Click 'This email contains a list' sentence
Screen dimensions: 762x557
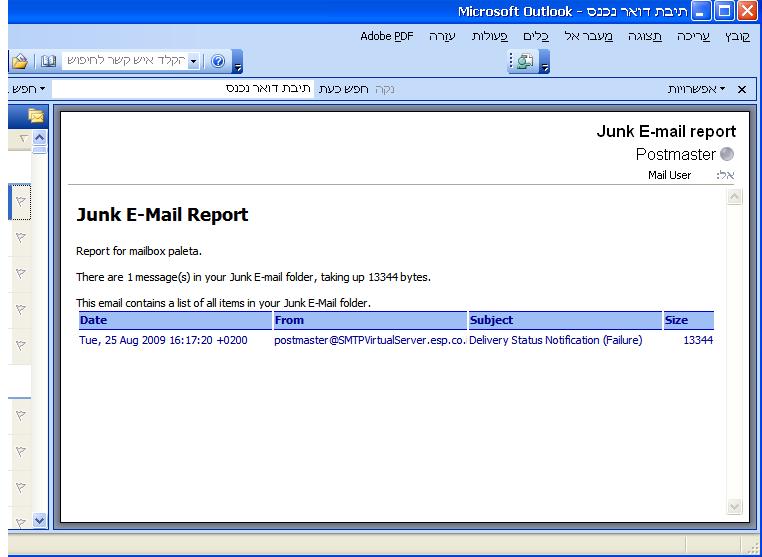[224, 303]
